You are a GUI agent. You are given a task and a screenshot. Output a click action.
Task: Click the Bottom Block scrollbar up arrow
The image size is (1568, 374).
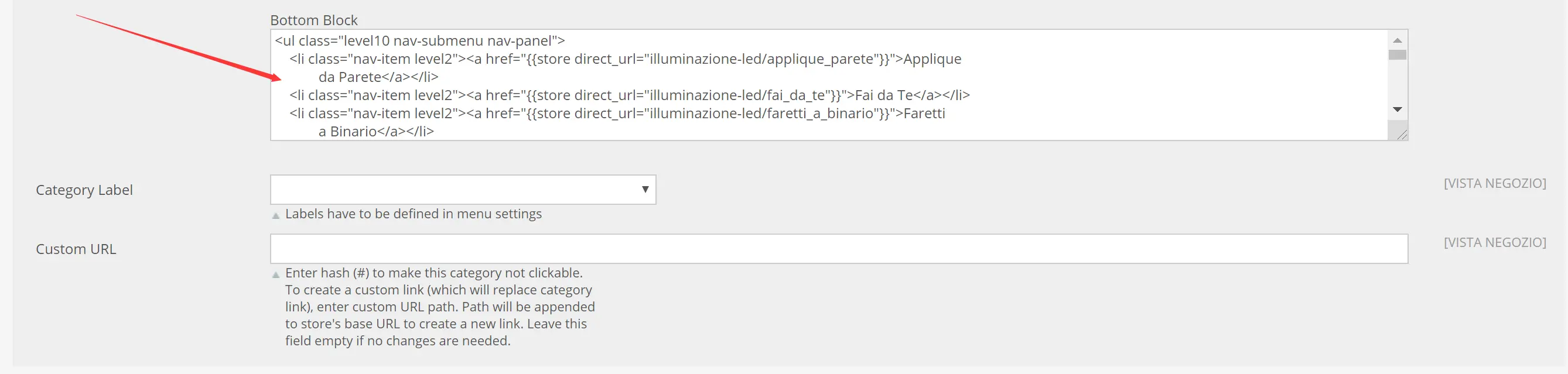[1397, 40]
